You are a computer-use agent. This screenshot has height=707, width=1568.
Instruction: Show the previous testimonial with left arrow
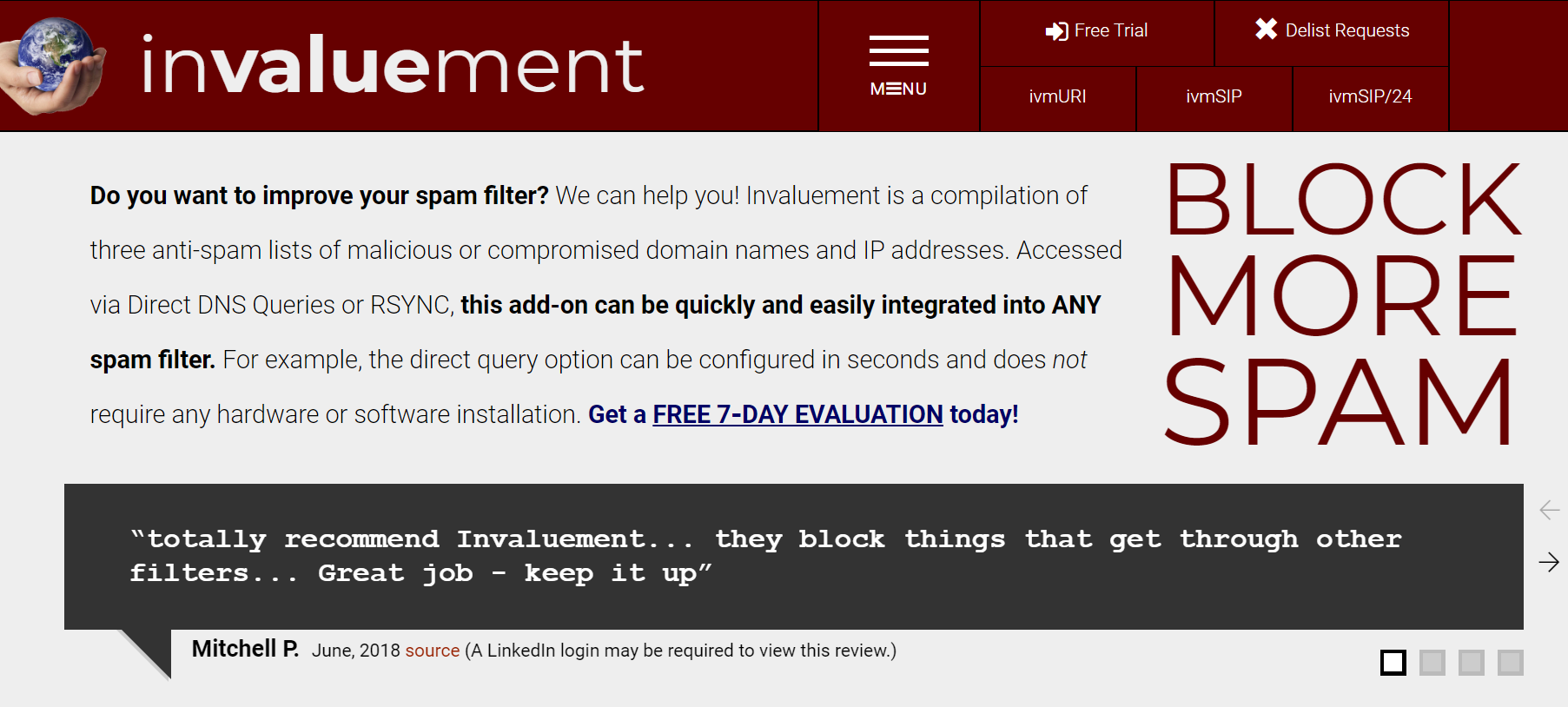coord(1549,510)
